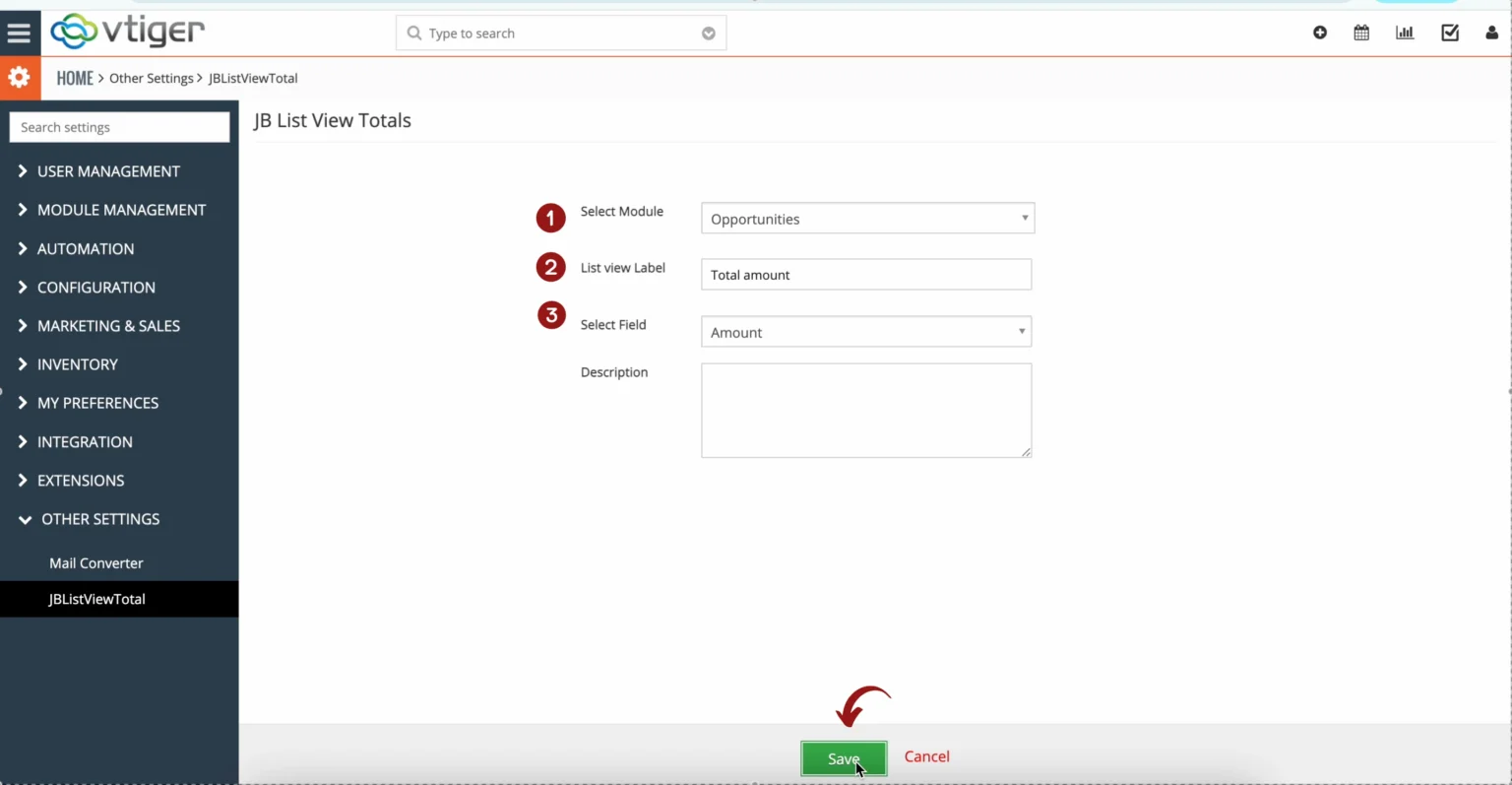Image resolution: width=1512 pixels, height=785 pixels.
Task: Open the Quick Create plus icon
Action: click(x=1320, y=33)
